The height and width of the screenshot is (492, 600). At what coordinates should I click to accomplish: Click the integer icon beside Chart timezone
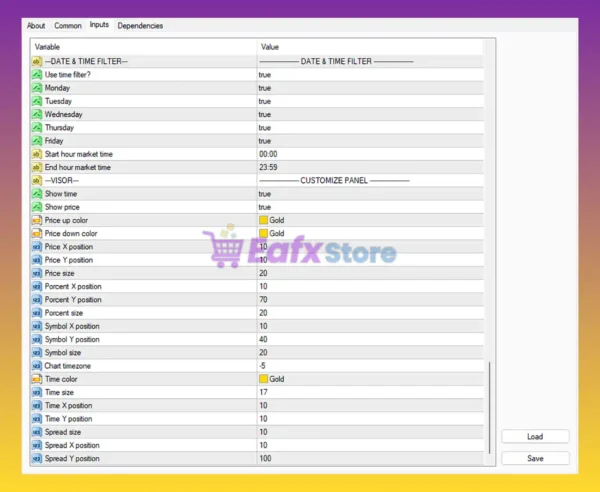coord(37,366)
